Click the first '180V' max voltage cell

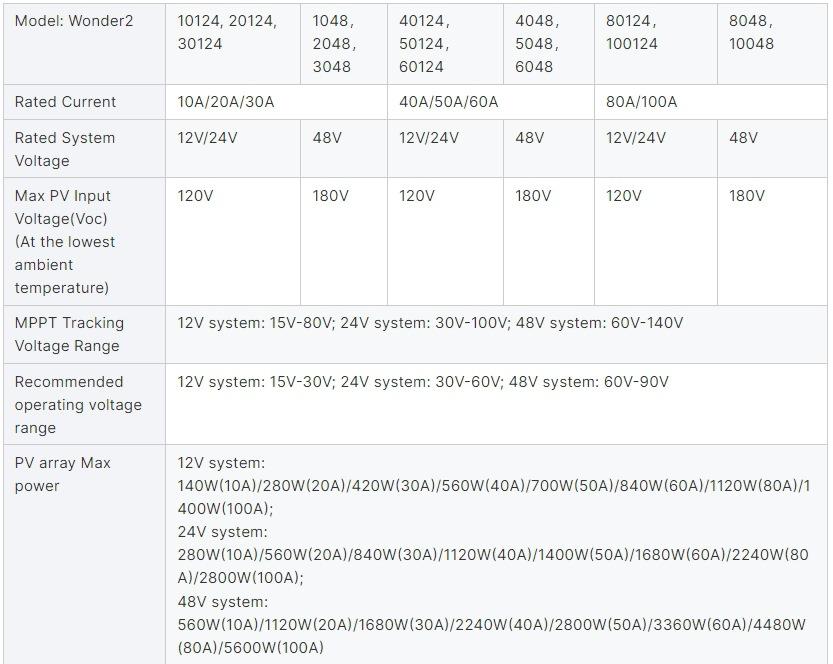pyautogui.click(x=331, y=196)
